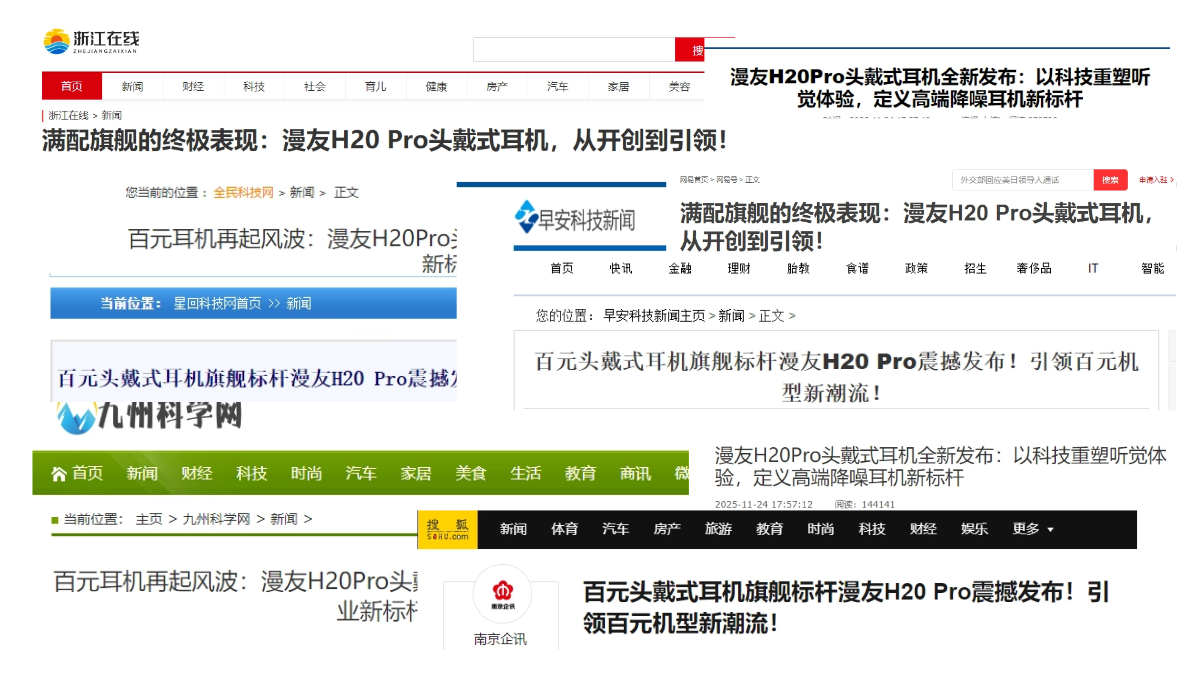Open 商讯 on the green 九州科学网 bar
This screenshot has height=675, width=1200.
pos(635,473)
